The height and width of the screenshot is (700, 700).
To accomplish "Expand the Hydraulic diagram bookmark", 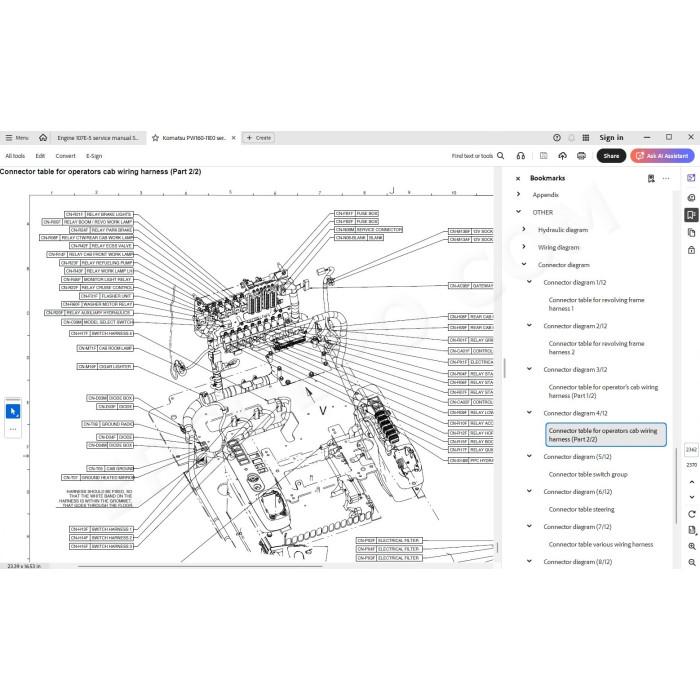I will point(524,229).
